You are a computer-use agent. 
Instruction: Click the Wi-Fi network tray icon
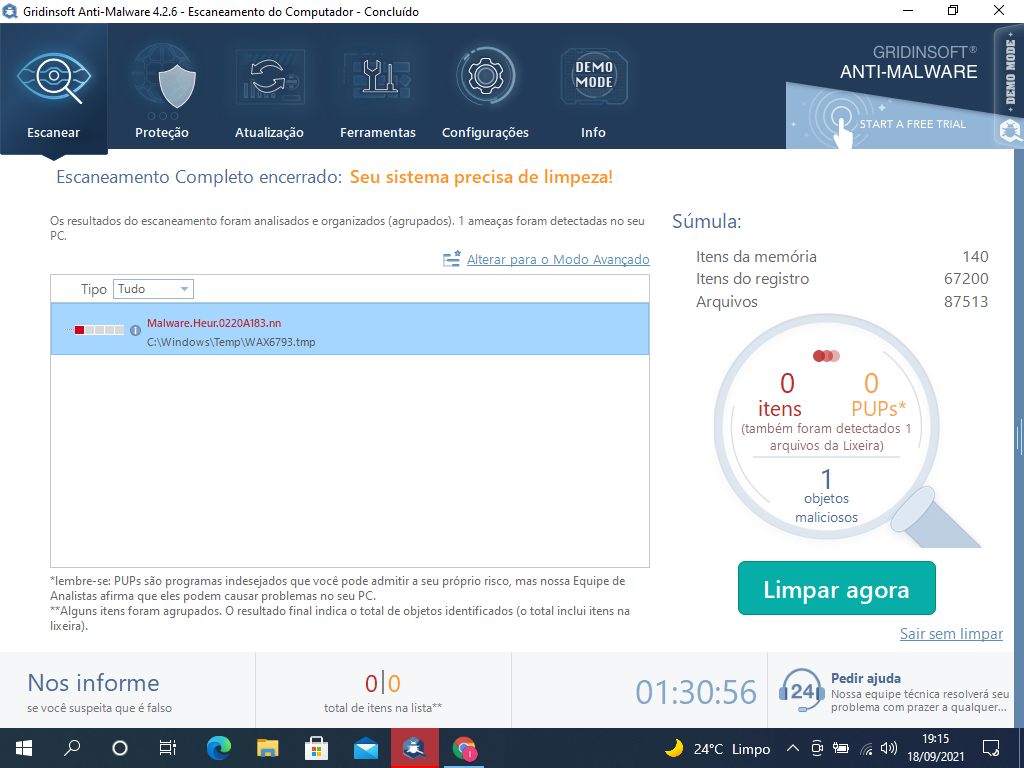pyautogui.click(x=866, y=748)
